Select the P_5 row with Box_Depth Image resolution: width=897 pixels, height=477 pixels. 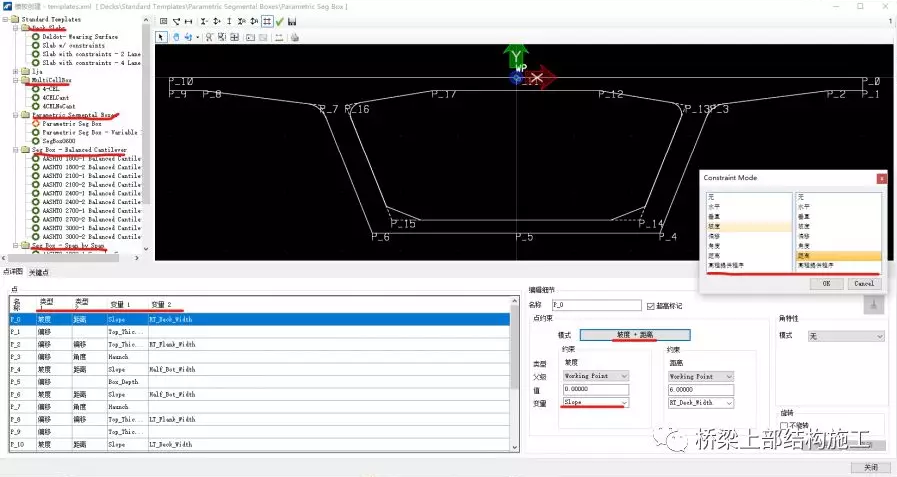pos(260,381)
